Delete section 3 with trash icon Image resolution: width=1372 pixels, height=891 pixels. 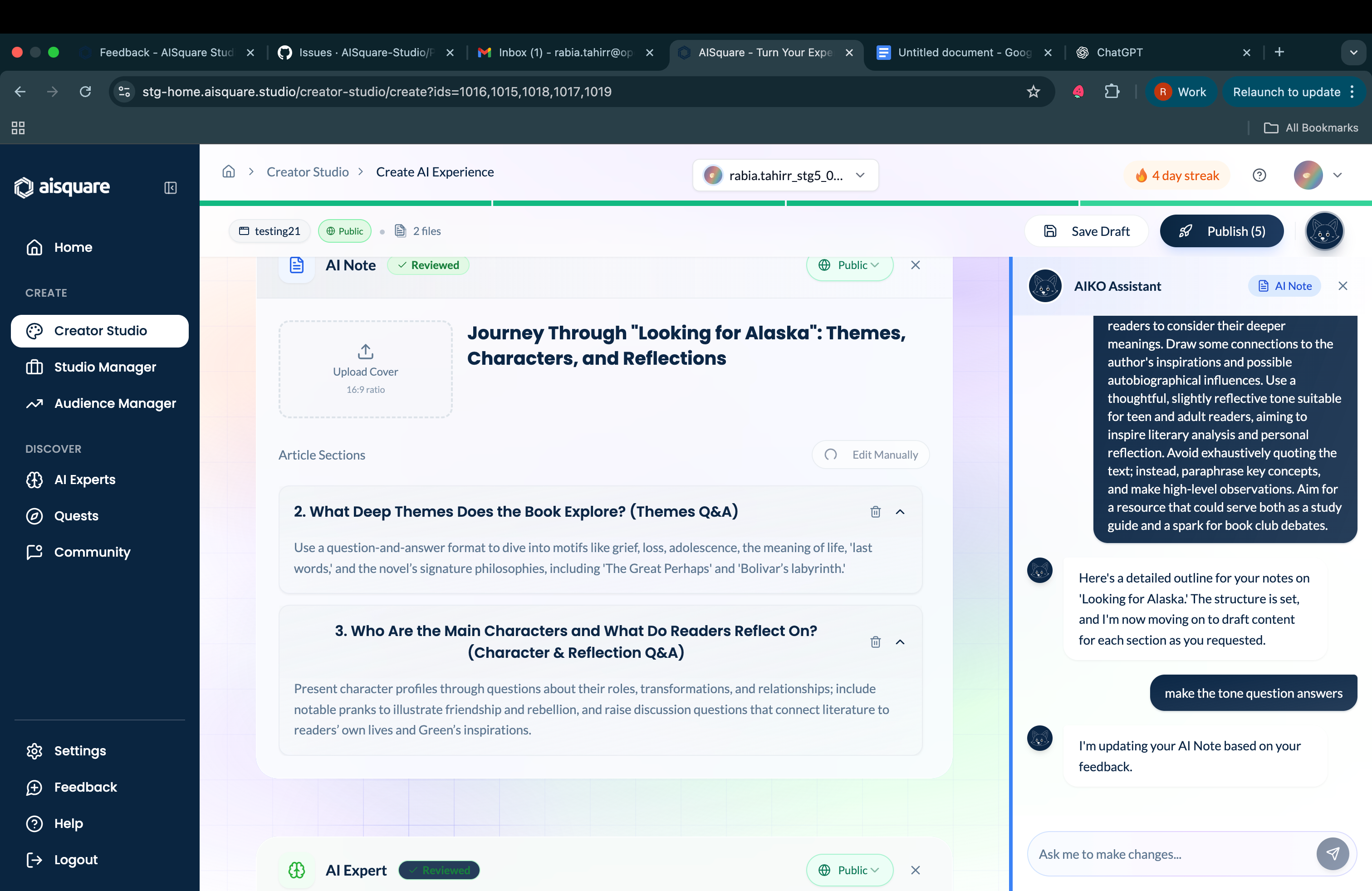(875, 641)
